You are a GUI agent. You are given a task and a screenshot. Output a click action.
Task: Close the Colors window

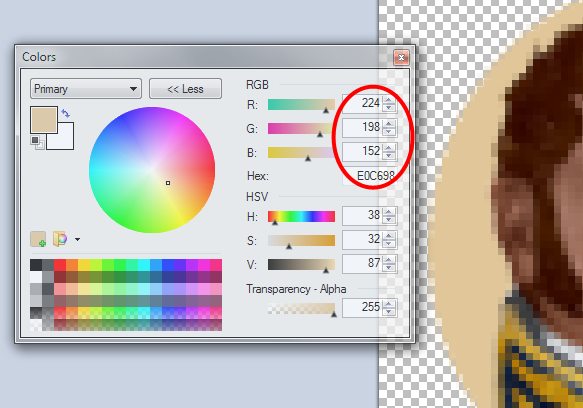point(401,57)
